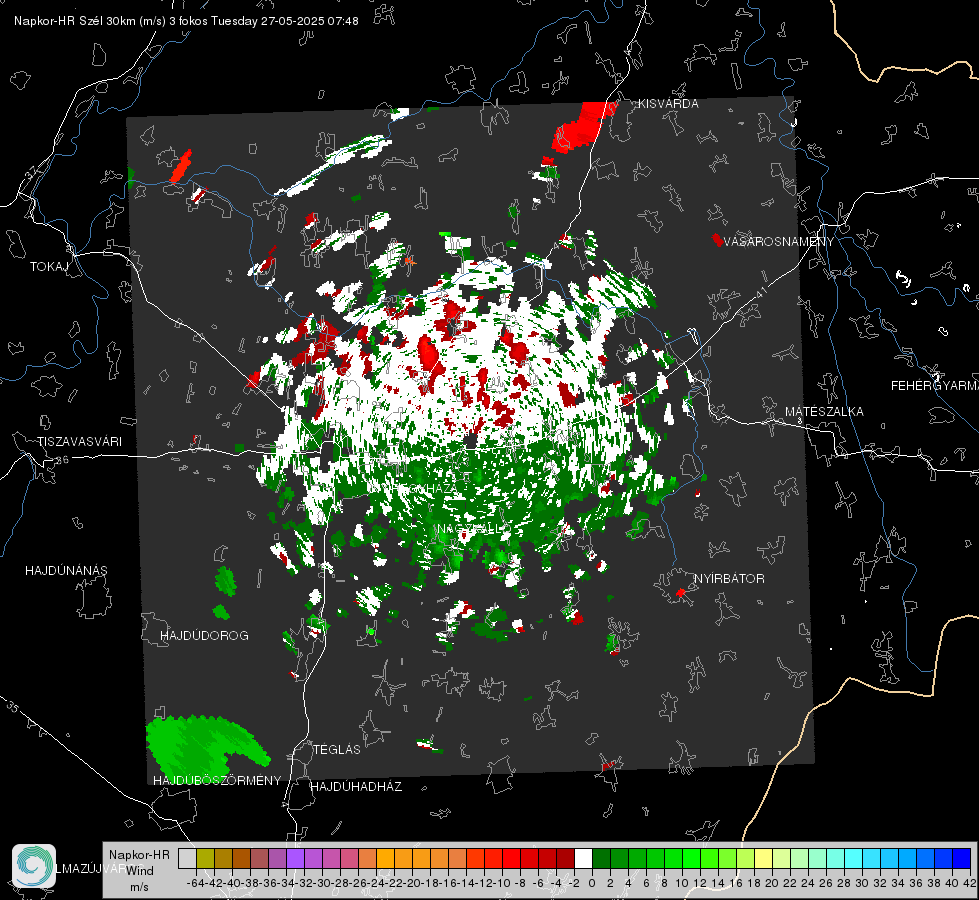Click the VÁSÁROSNAMÉNY town label
This screenshot has width=979, height=900.
(x=779, y=242)
